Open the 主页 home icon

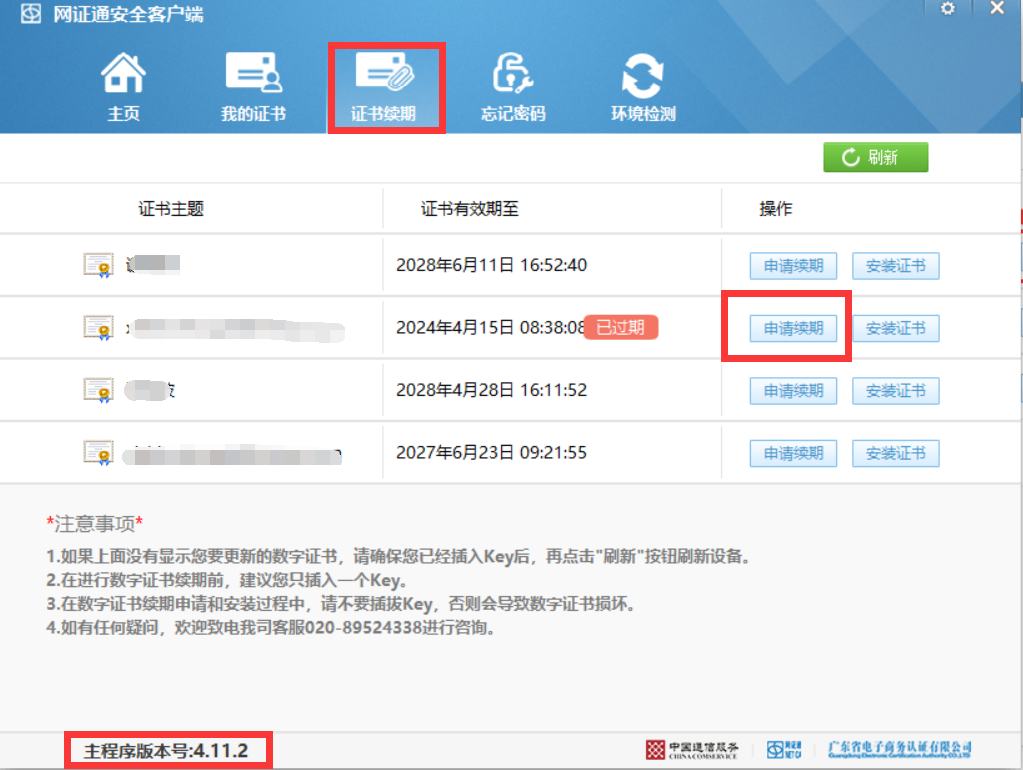pos(124,88)
